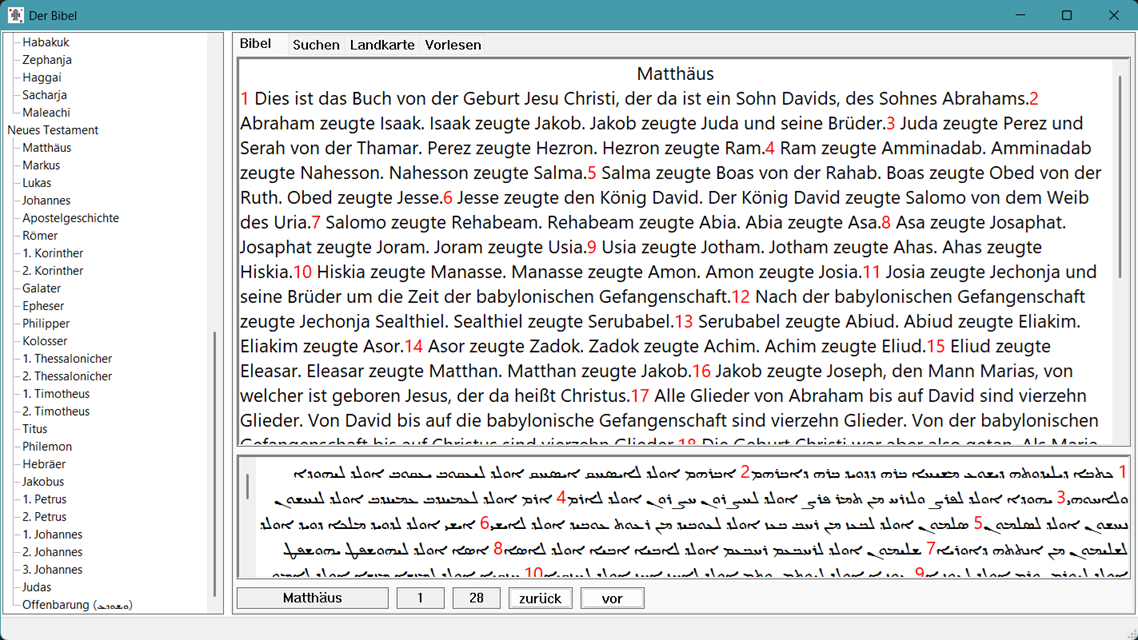Switch to the Vorlesen tab
This screenshot has width=1138, height=640.
pos(453,45)
